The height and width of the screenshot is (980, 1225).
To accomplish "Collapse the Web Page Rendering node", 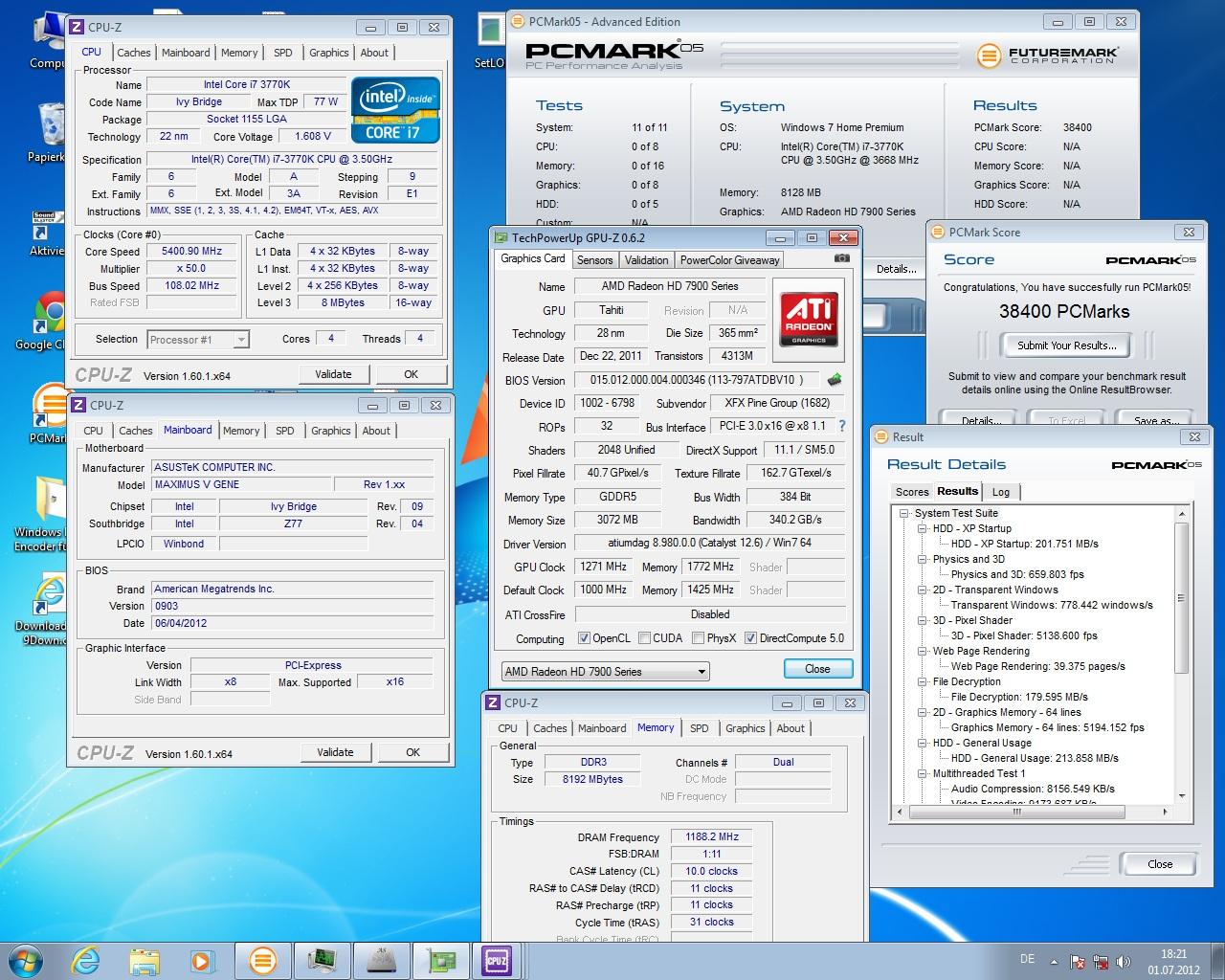I will click(x=923, y=651).
